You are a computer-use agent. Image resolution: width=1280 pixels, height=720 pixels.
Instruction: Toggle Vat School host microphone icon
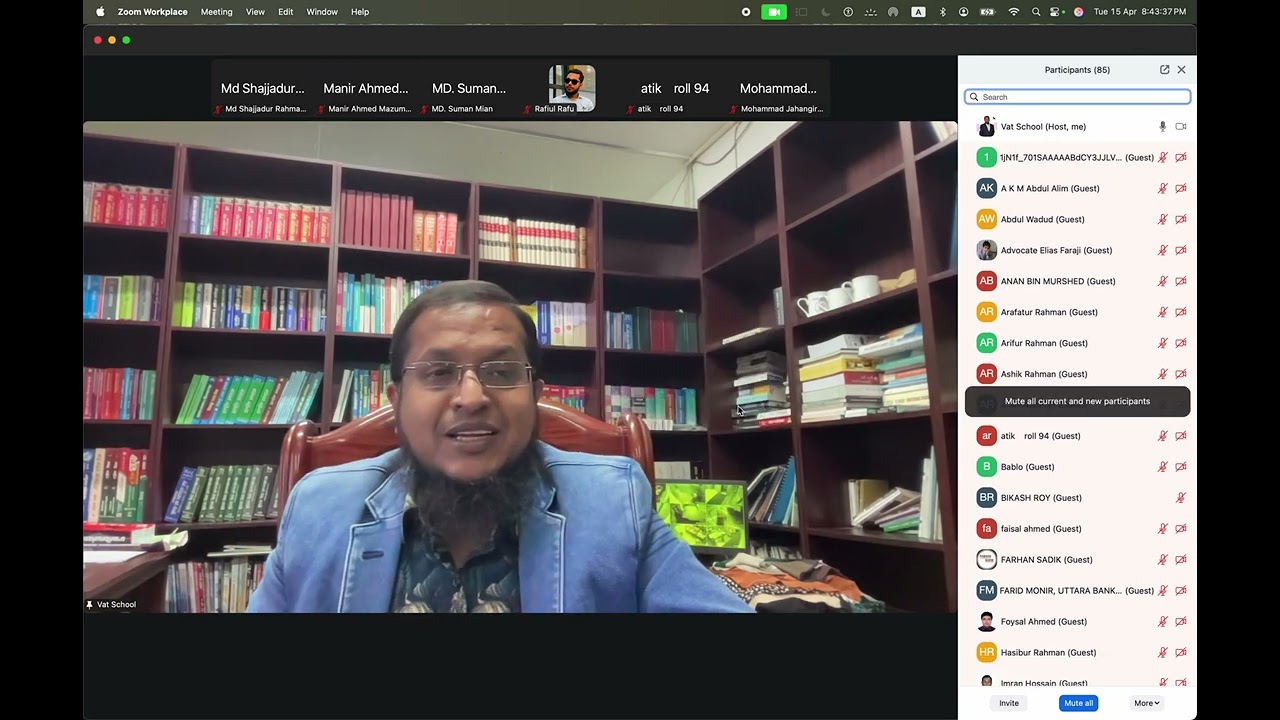click(1162, 127)
